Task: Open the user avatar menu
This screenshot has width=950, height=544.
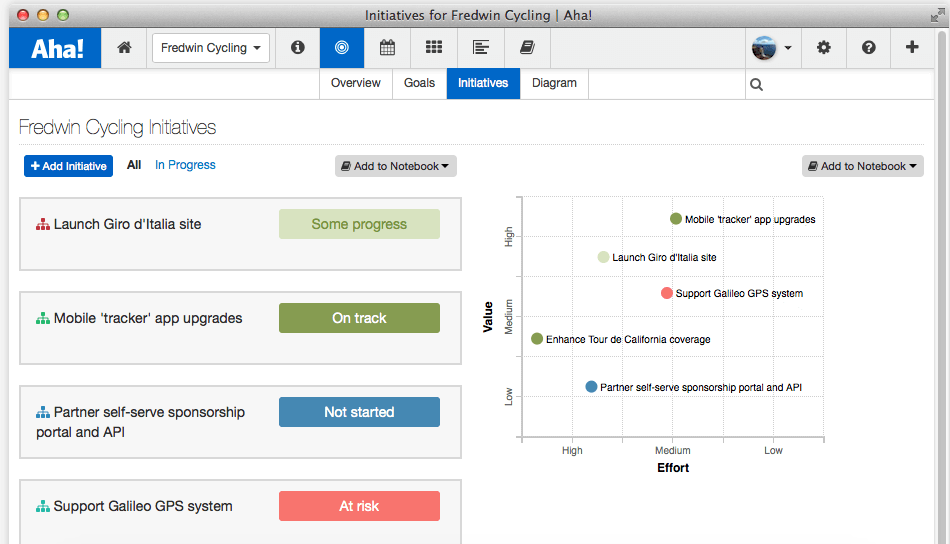Action: coord(771,47)
